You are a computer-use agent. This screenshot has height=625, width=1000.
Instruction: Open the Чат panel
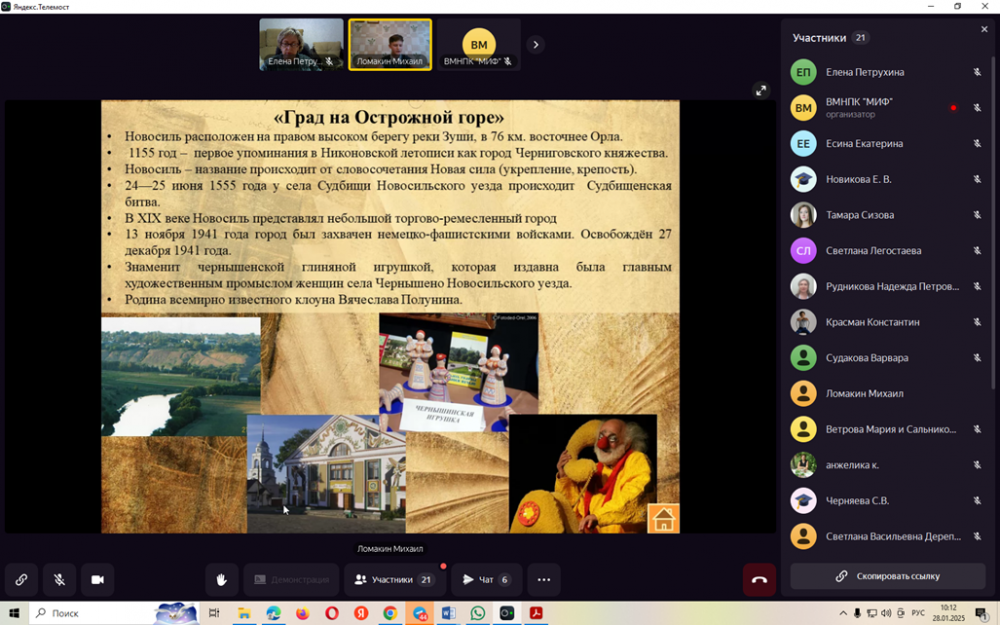coord(486,579)
